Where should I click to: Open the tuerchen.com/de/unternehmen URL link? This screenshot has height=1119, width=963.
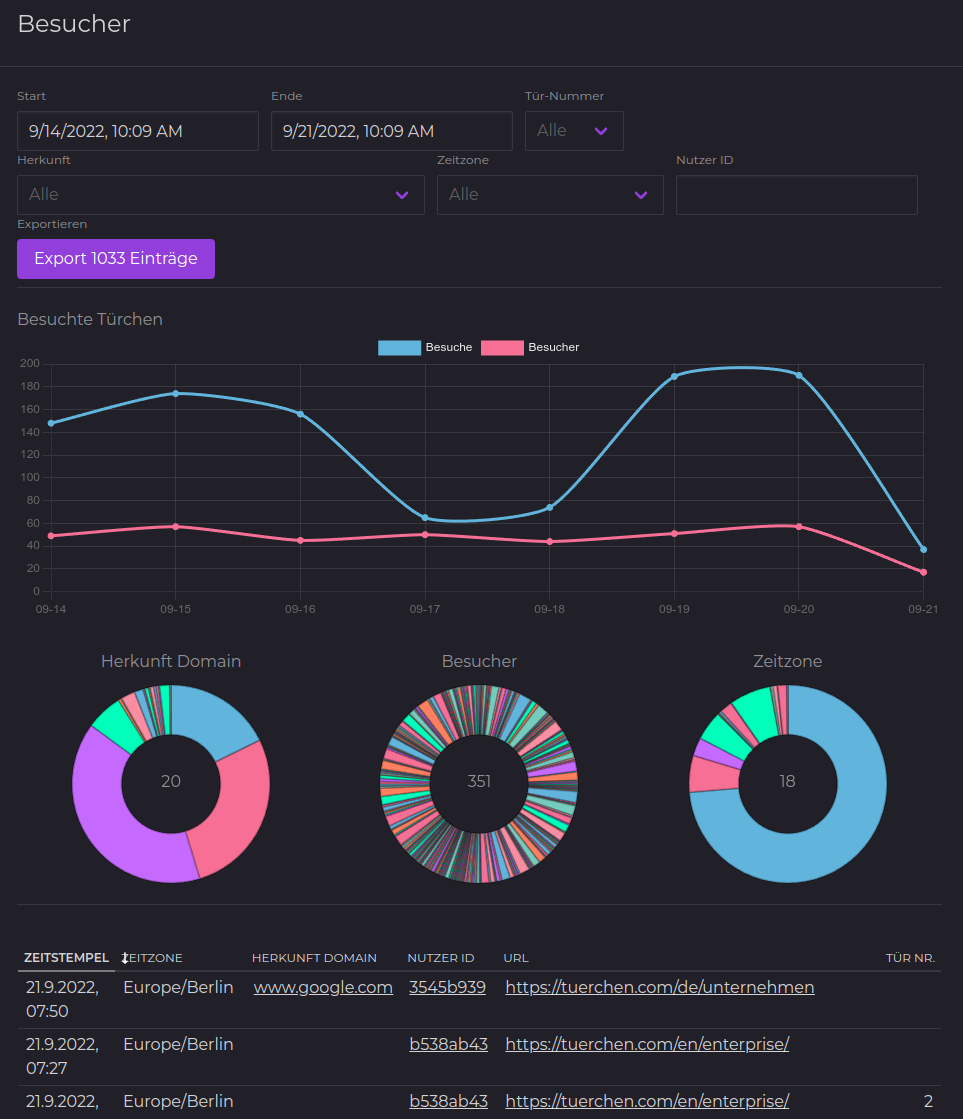pyautogui.click(x=659, y=987)
